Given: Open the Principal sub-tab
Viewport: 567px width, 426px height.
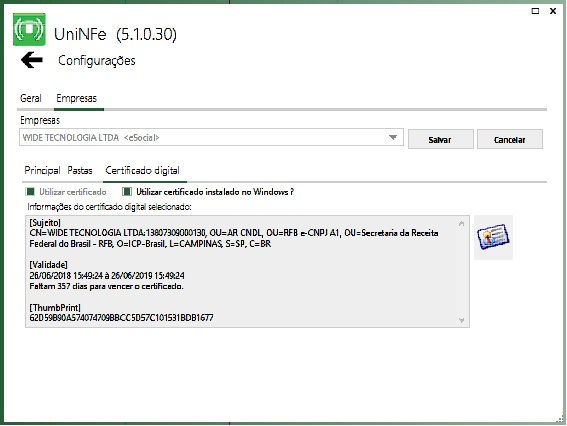Looking at the screenshot, I should pyautogui.click(x=42, y=170).
